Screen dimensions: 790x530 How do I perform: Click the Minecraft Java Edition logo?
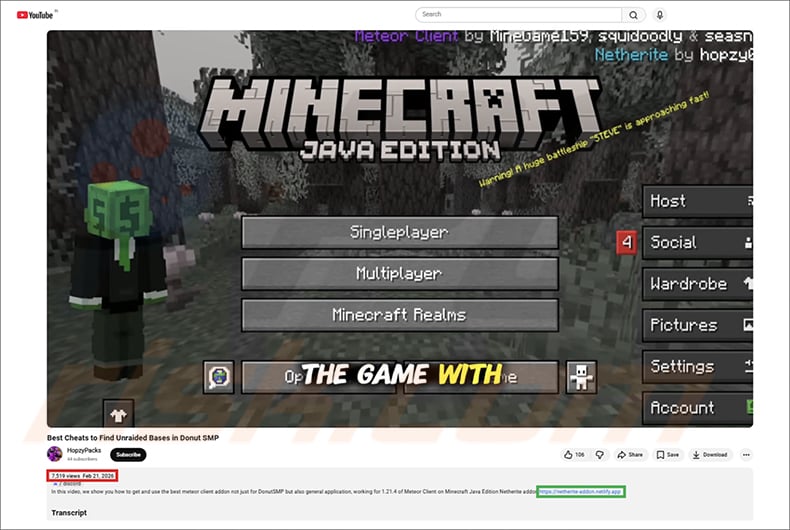[400, 120]
